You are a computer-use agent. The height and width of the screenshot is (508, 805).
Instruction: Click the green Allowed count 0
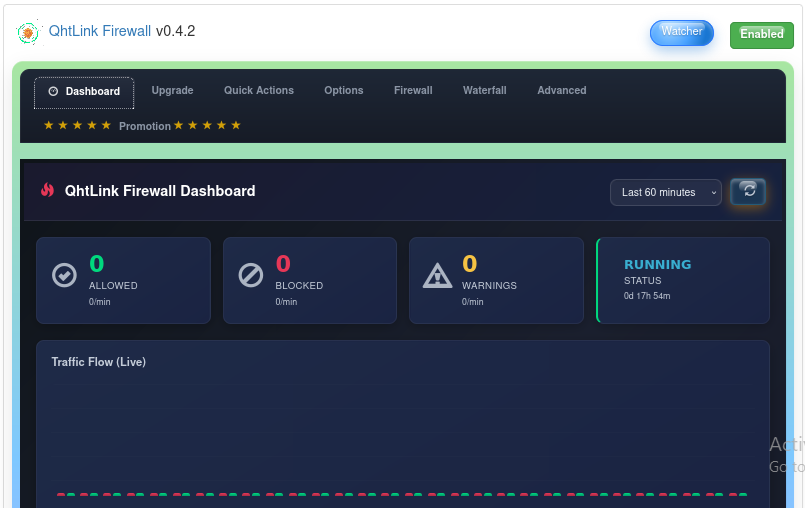pyautogui.click(x=97, y=264)
